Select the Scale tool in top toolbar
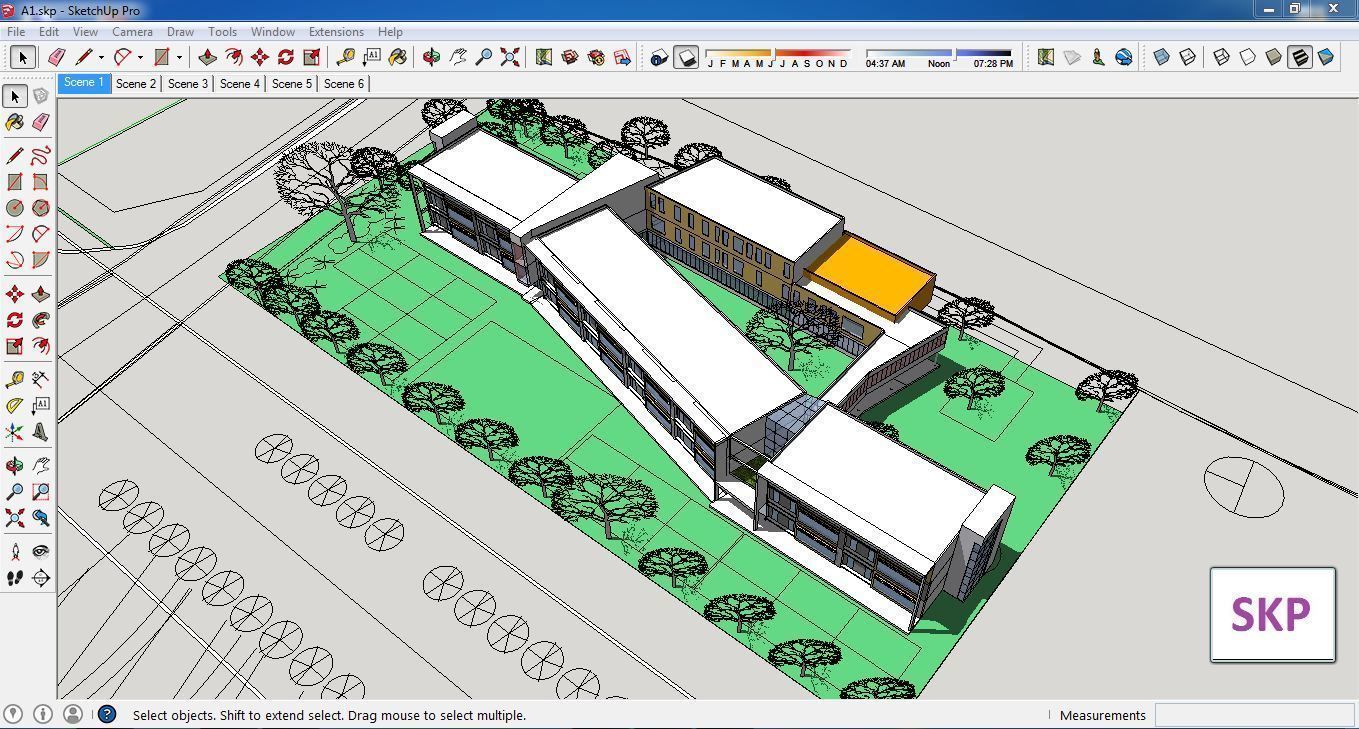The width and height of the screenshot is (1359, 729). pos(312,57)
